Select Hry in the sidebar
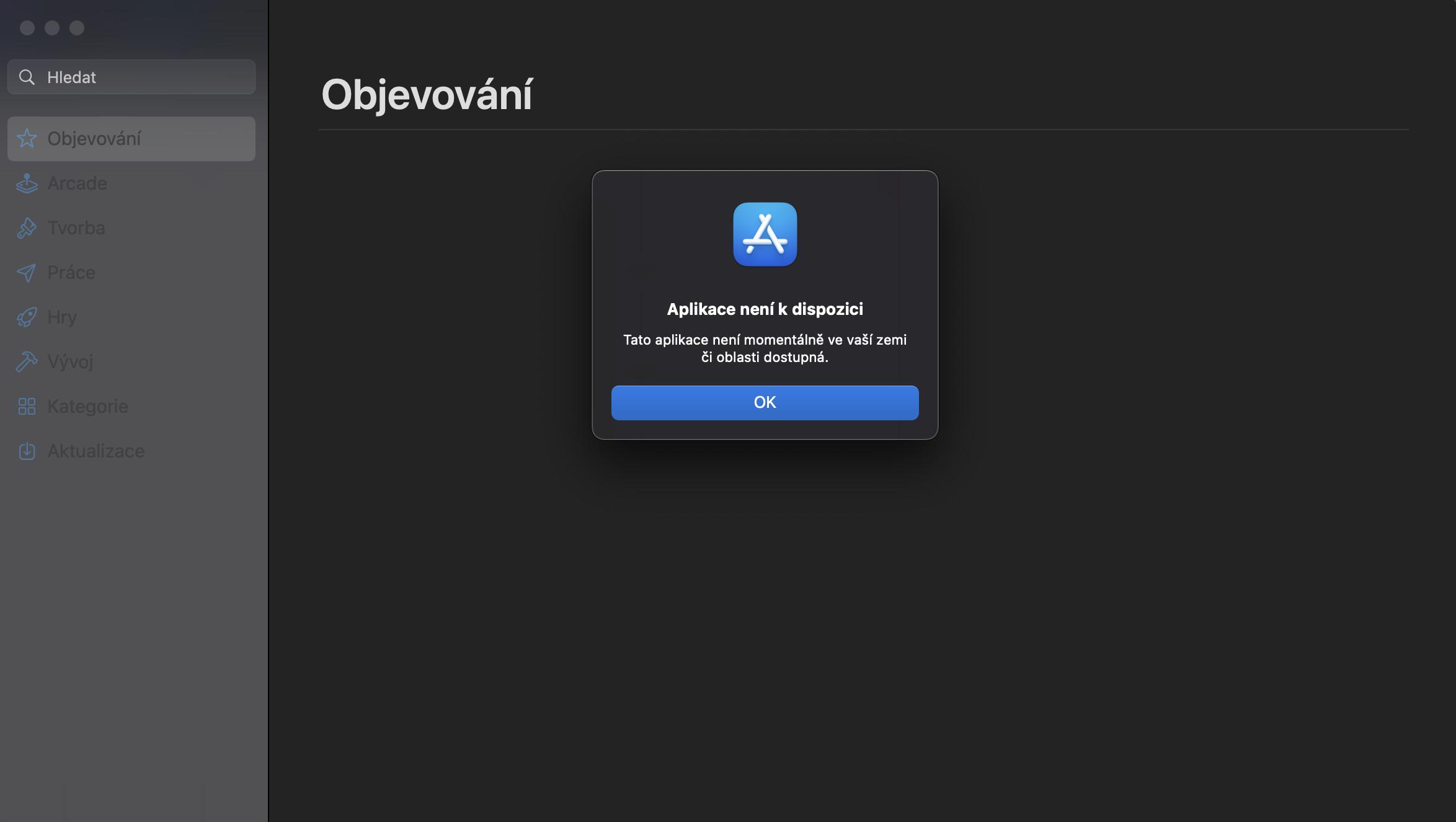This screenshot has height=822, width=1456. pyautogui.click(x=131, y=317)
